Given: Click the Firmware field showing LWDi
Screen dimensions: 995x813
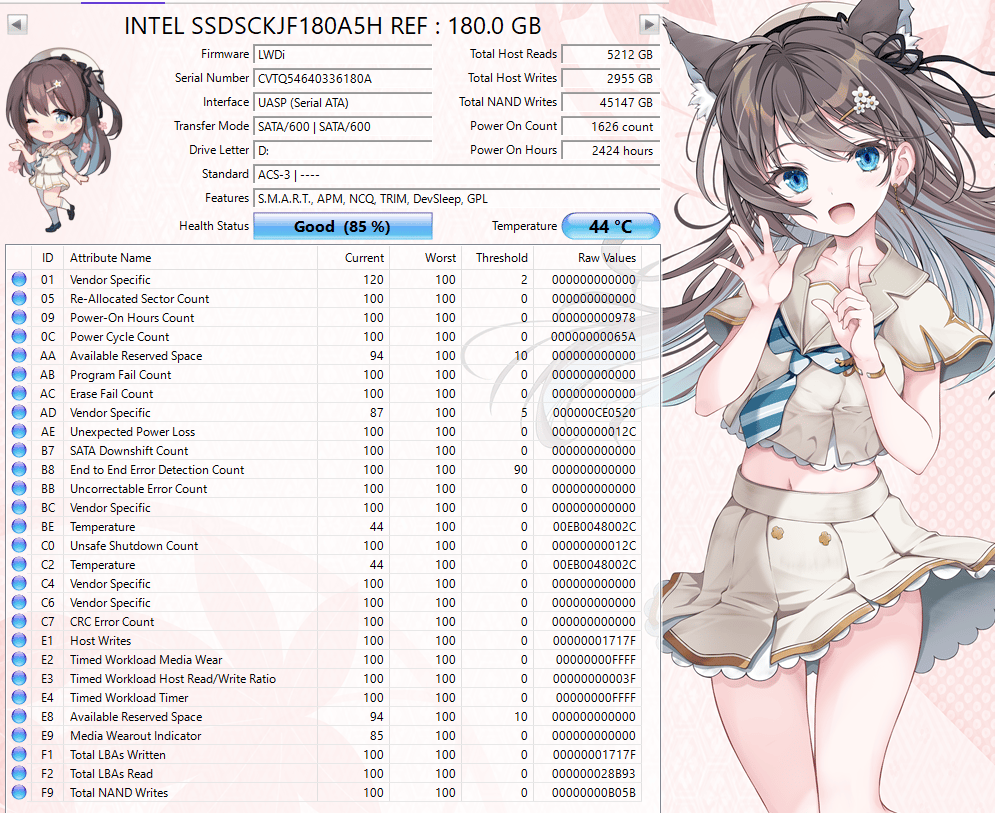Looking at the screenshot, I should point(343,55).
